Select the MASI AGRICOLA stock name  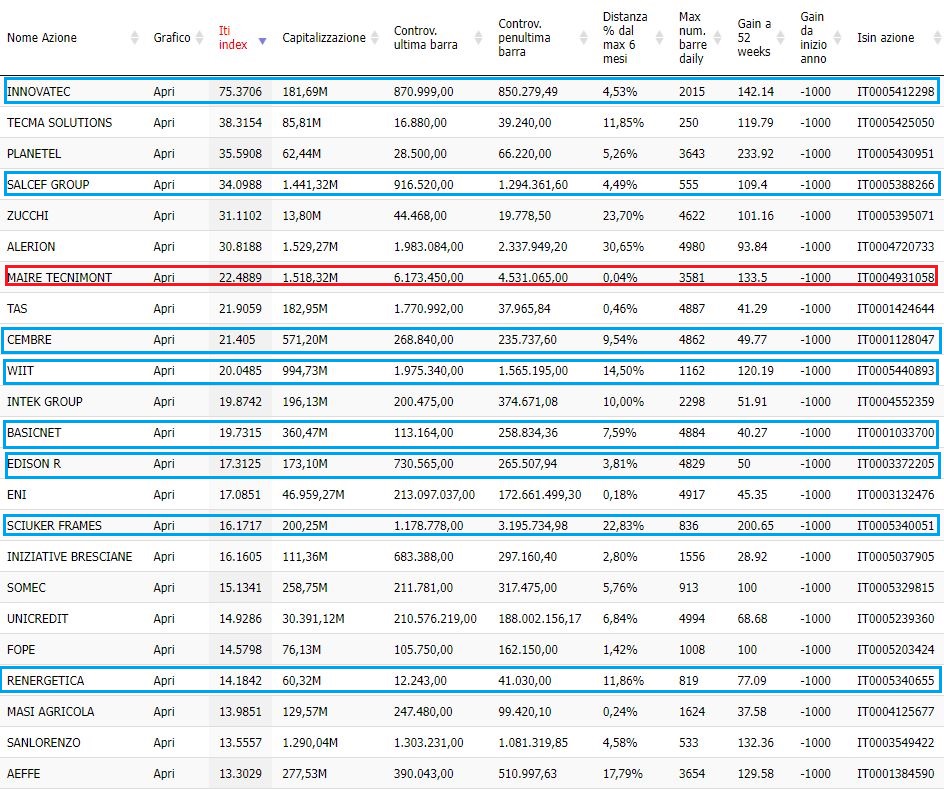[x=51, y=711]
